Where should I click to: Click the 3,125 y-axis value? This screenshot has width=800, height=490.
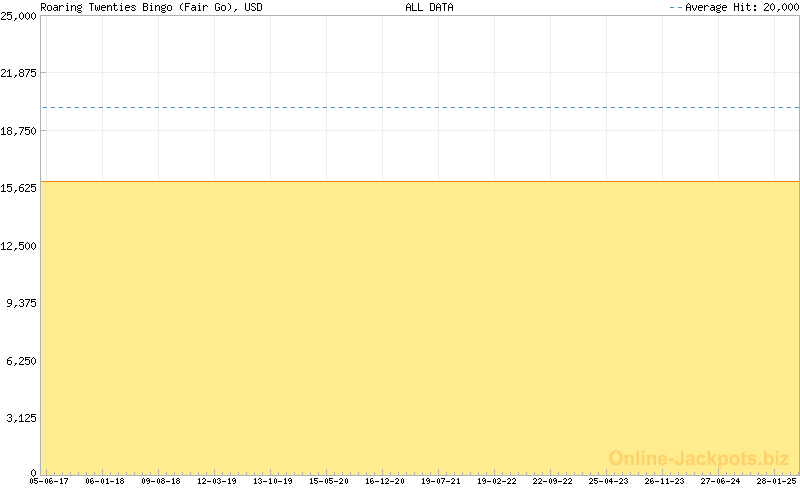pos(22,418)
